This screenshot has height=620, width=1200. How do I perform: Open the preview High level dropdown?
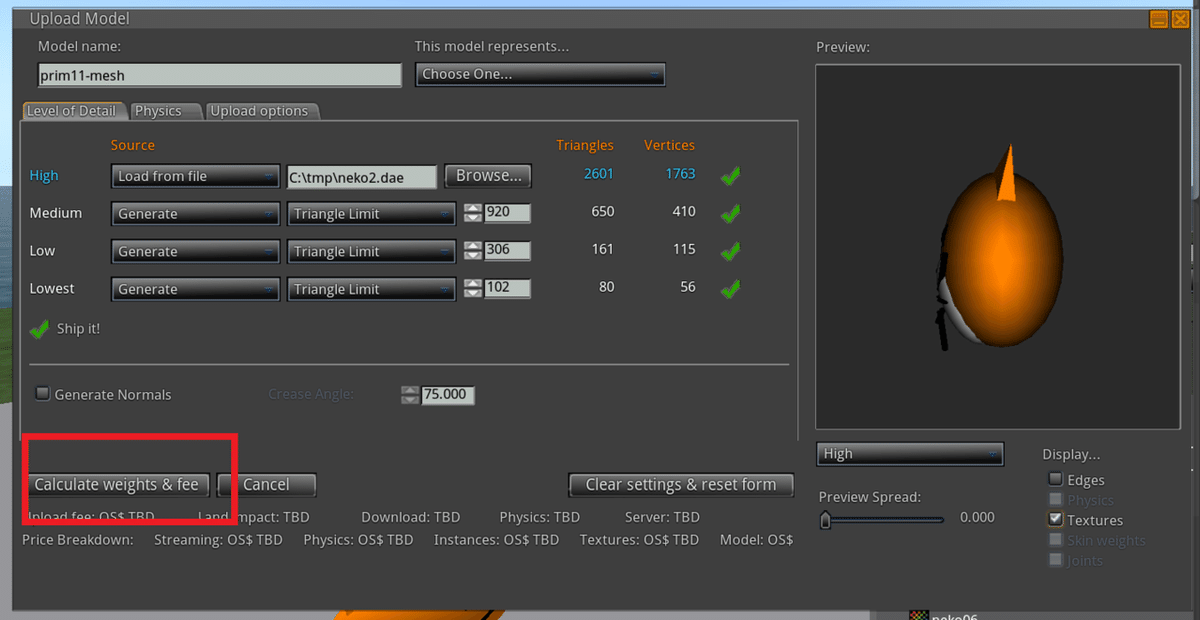click(x=910, y=454)
